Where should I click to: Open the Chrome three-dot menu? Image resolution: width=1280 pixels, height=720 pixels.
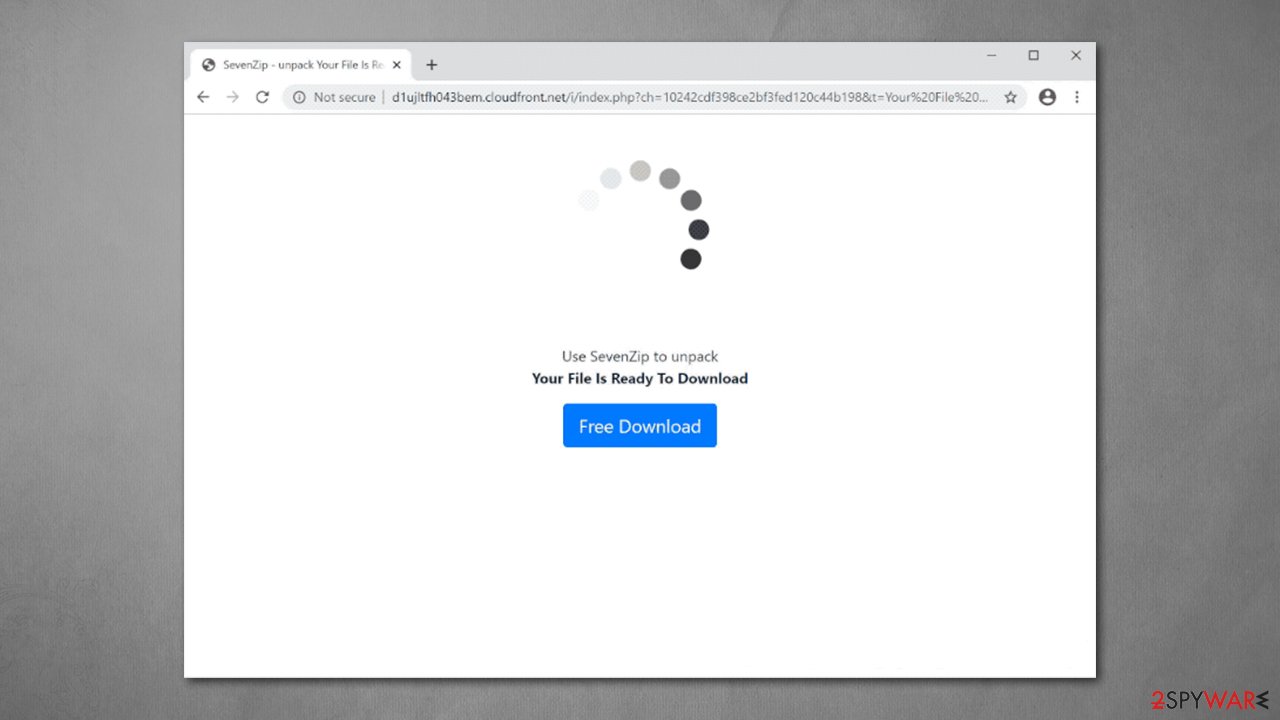[x=1077, y=97]
